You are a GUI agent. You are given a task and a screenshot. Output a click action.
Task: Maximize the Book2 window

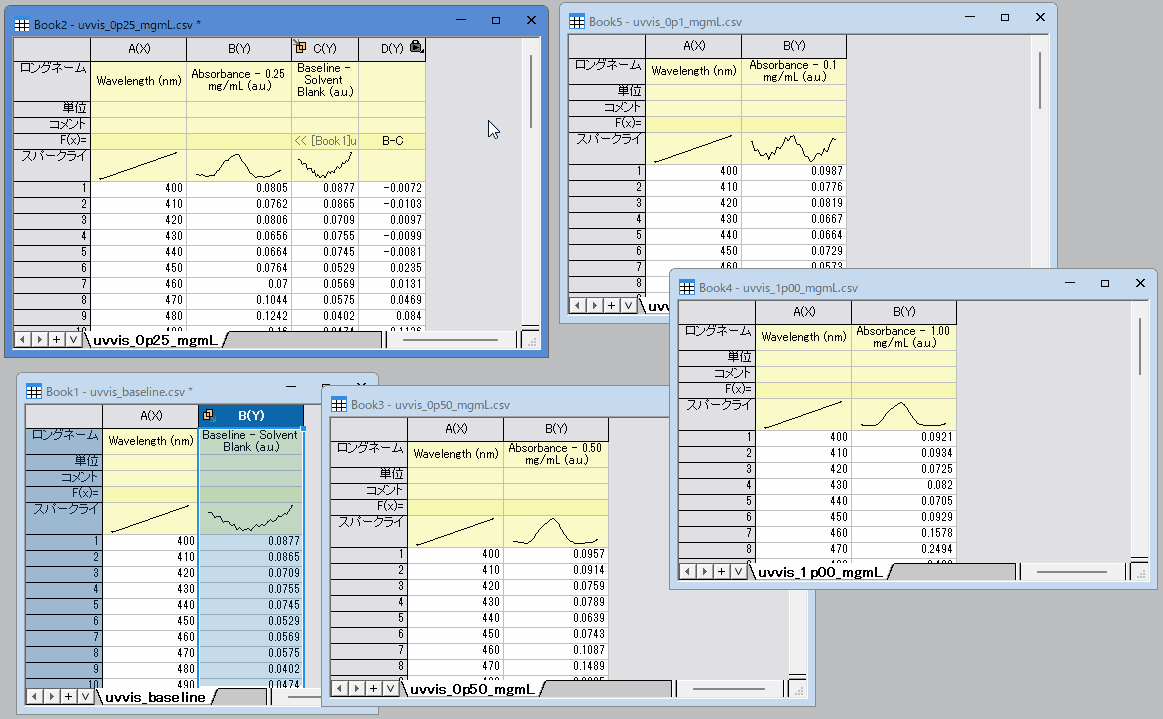[x=495, y=20]
